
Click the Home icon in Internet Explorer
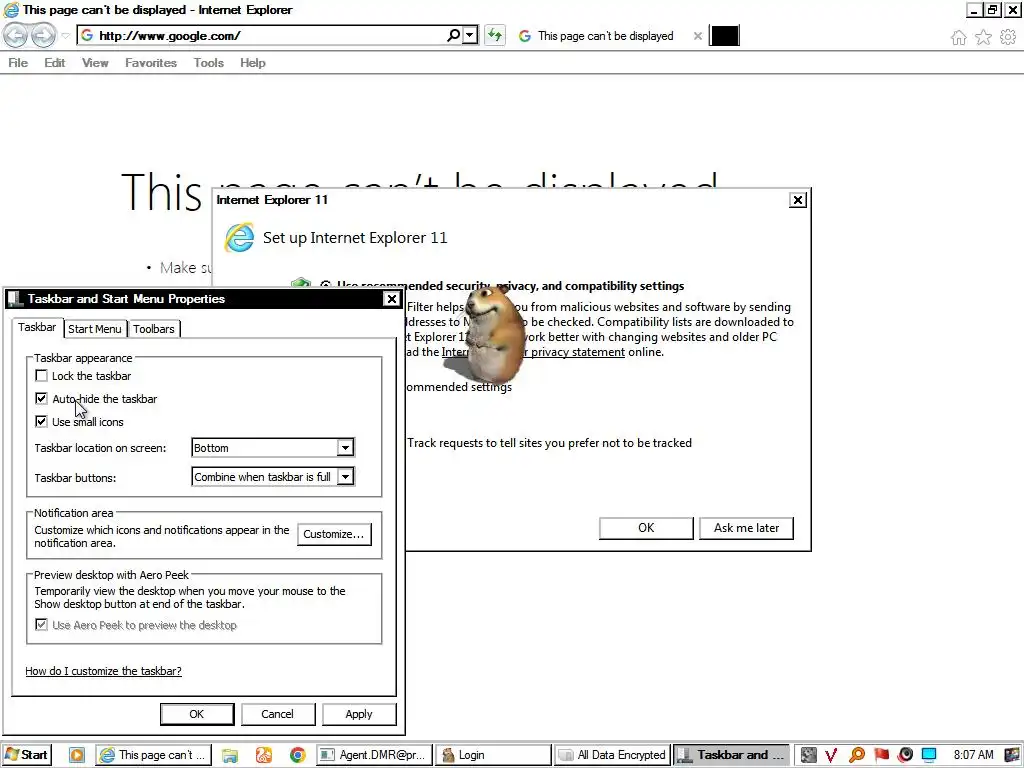tap(959, 37)
